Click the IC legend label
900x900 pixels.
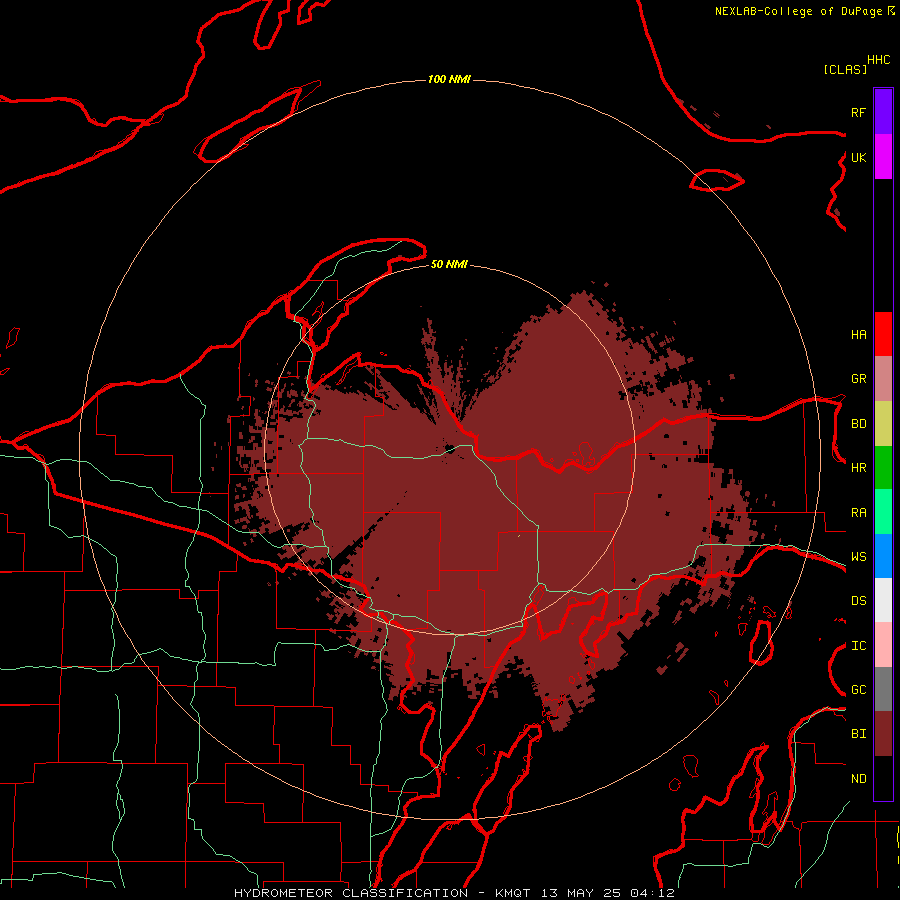click(858, 646)
